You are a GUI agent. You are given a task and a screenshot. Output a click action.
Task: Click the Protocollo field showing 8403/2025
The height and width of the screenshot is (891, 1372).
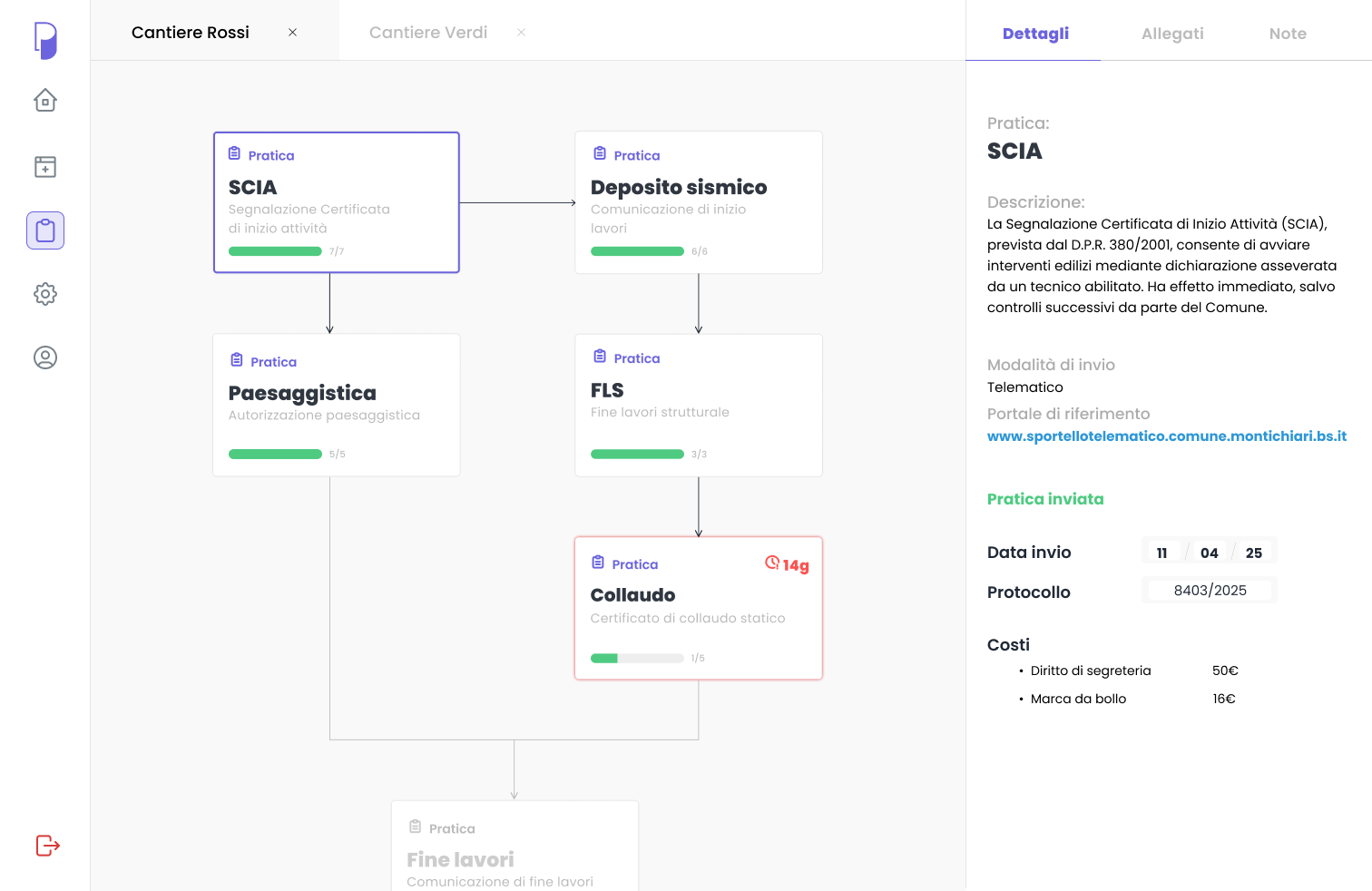click(1210, 591)
